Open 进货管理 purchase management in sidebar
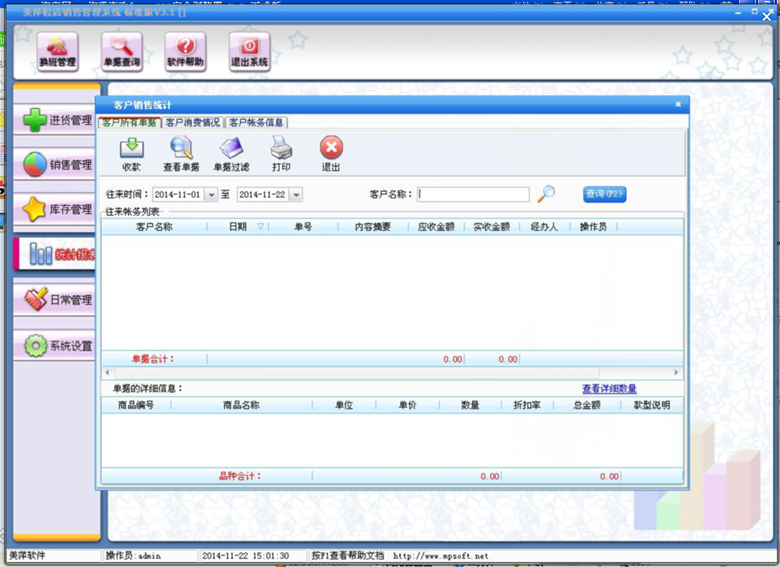The image size is (780, 567). 56,119
